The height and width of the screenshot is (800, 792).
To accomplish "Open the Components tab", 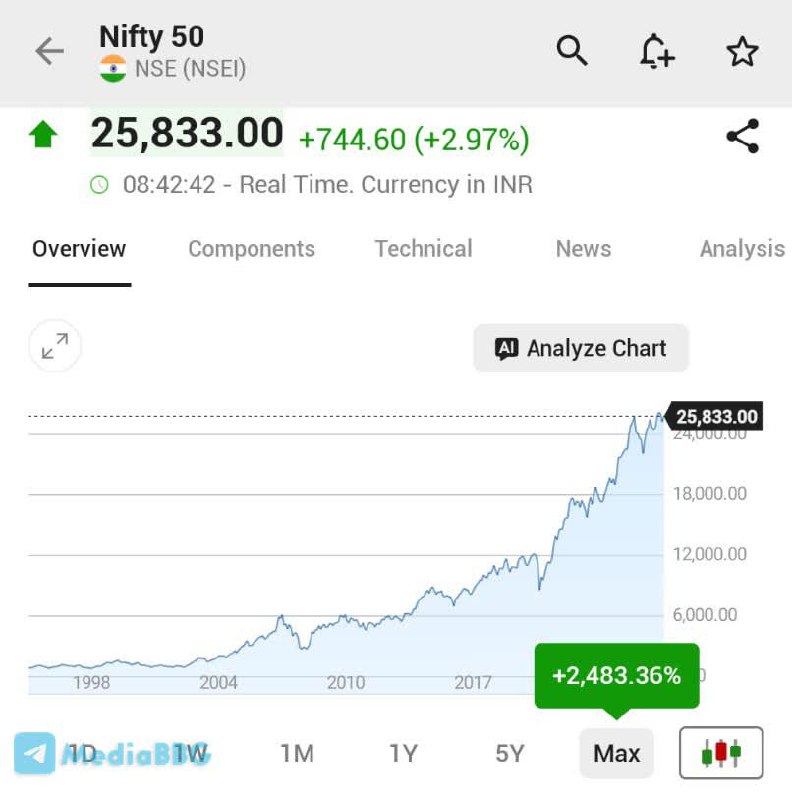I will [x=251, y=249].
